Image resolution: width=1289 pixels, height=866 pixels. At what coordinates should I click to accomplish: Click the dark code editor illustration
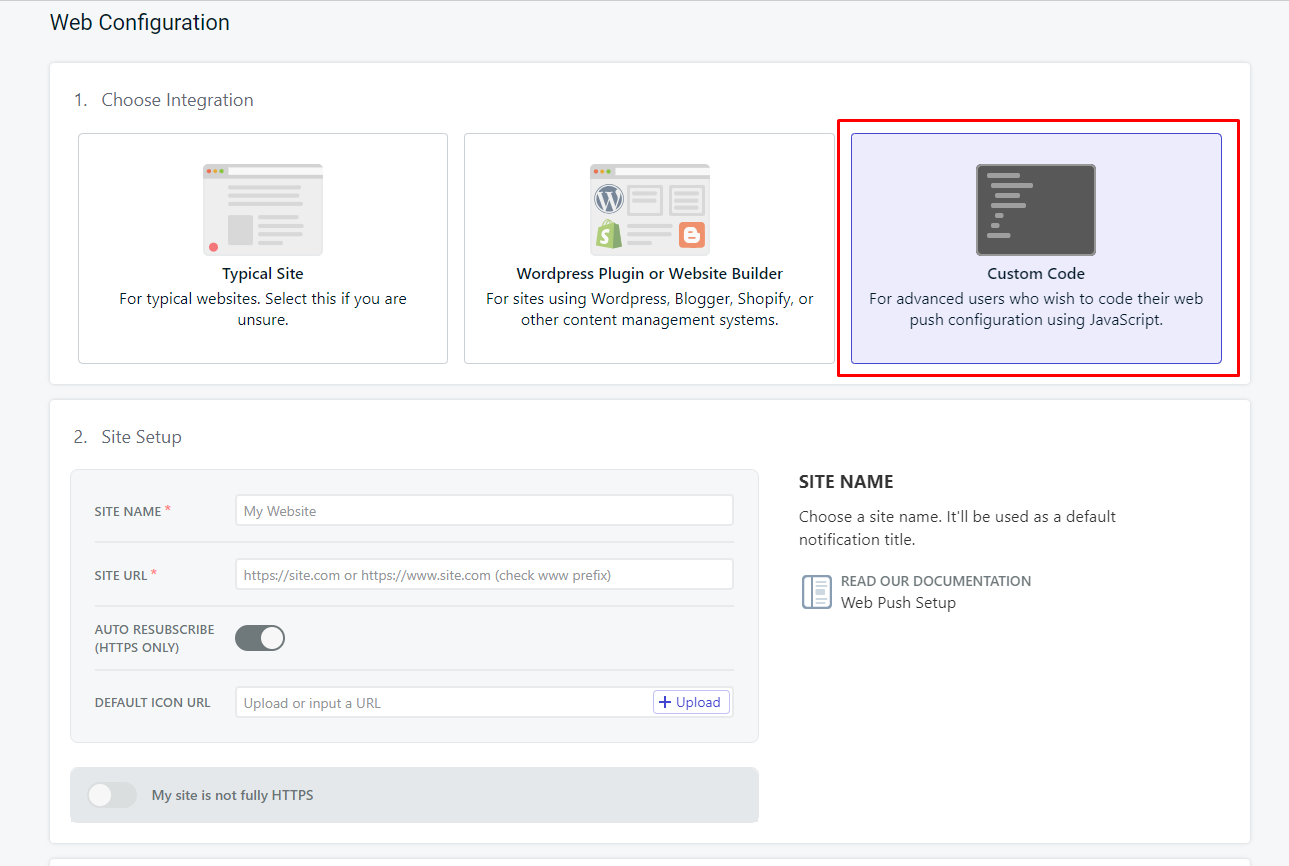click(1036, 210)
